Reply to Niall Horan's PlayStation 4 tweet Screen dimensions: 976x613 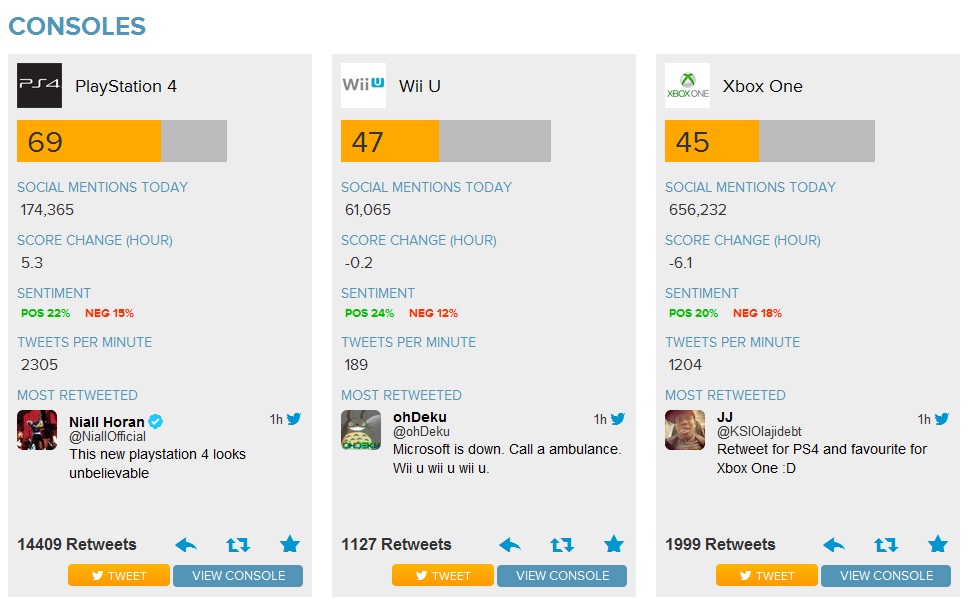(186, 545)
